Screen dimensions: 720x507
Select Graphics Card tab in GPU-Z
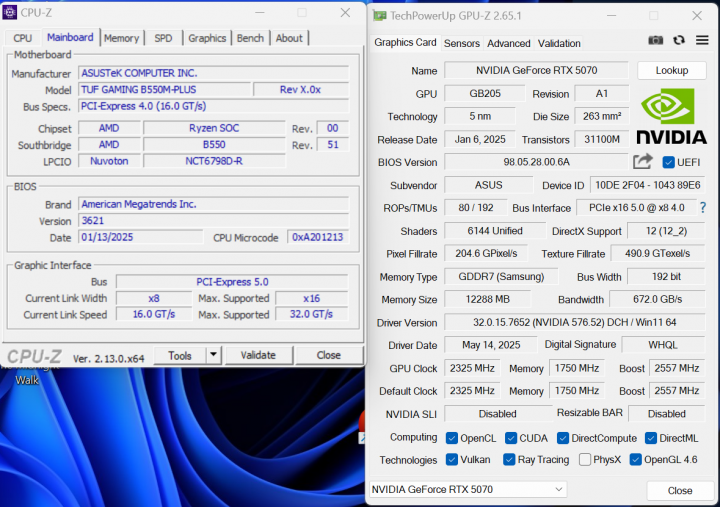pos(405,42)
